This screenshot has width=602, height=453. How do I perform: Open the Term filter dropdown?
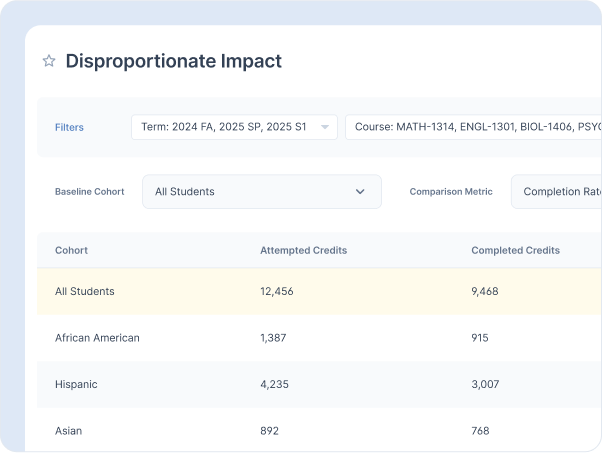tap(234, 127)
